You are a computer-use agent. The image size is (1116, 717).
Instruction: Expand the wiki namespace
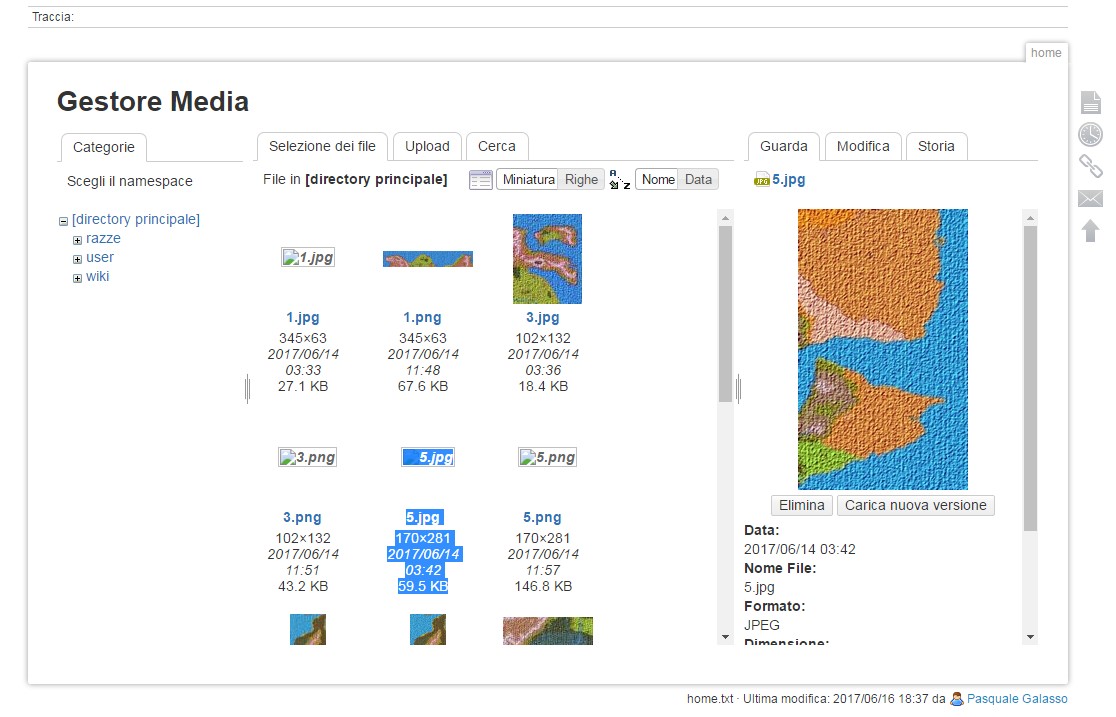coord(77,277)
